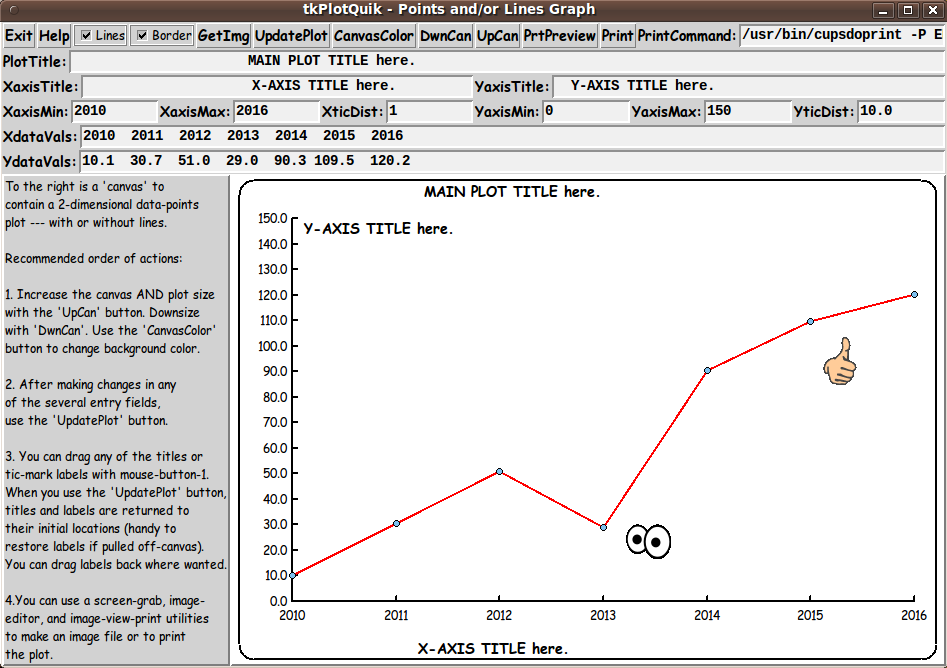Click the data point at 2016

click(914, 294)
